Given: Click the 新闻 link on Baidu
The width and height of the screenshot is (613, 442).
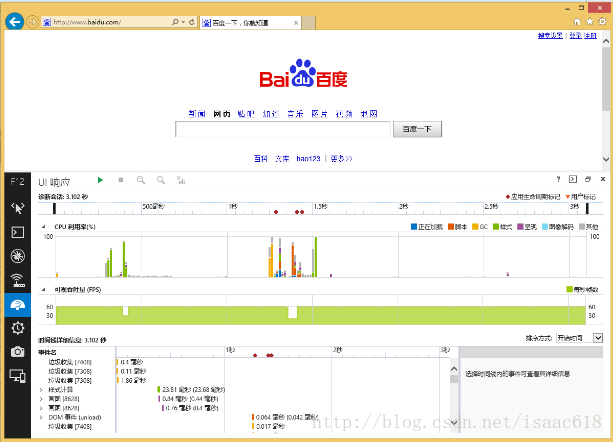Looking at the screenshot, I should point(197,114).
